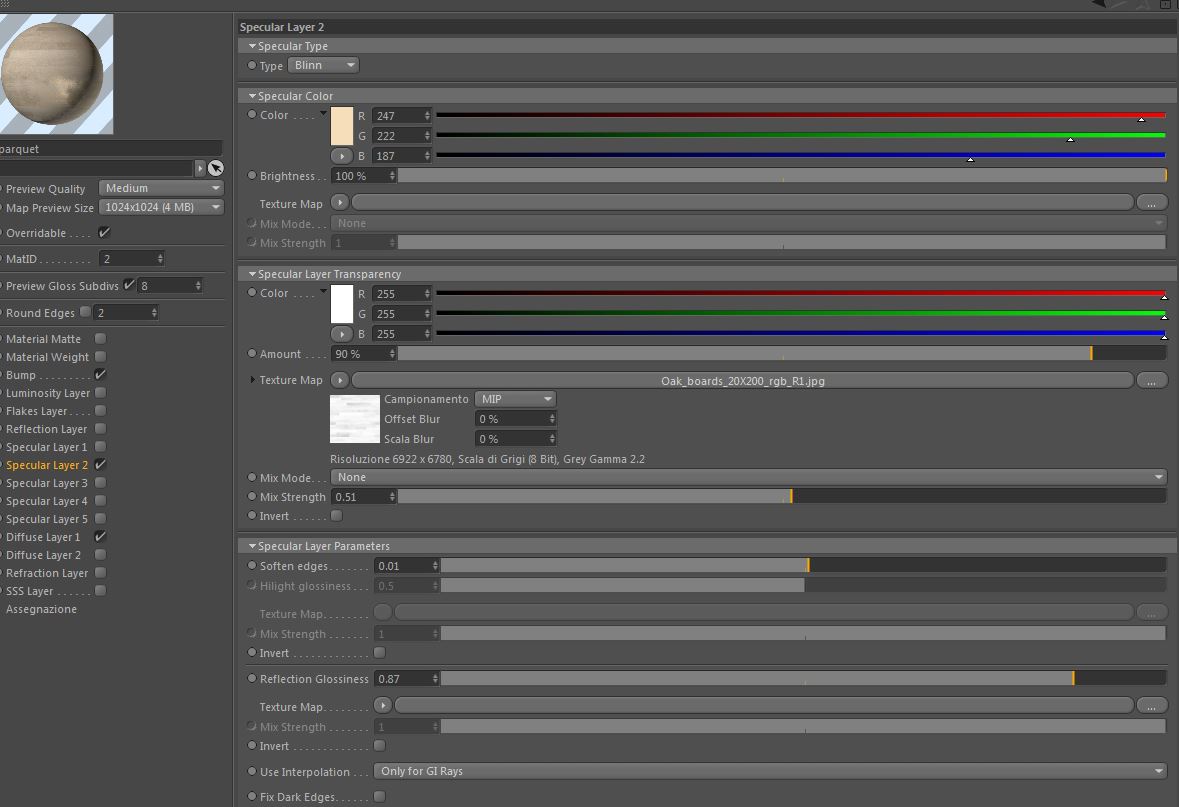The height and width of the screenshot is (807, 1179).
Task: Enable Fix Dark Edges checkbox
Action: (x=379, y=796)
